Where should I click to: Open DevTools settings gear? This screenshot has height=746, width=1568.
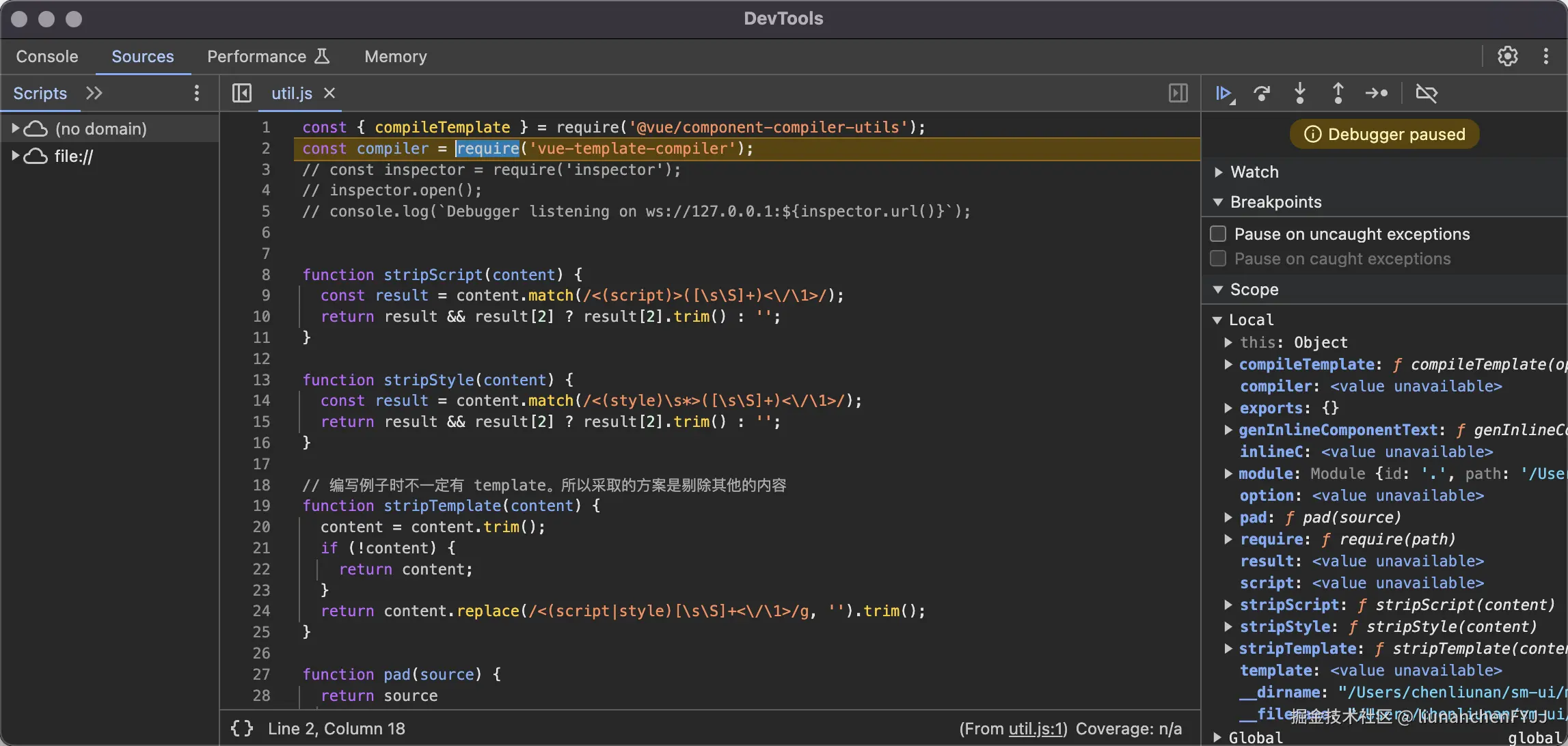1507,56
